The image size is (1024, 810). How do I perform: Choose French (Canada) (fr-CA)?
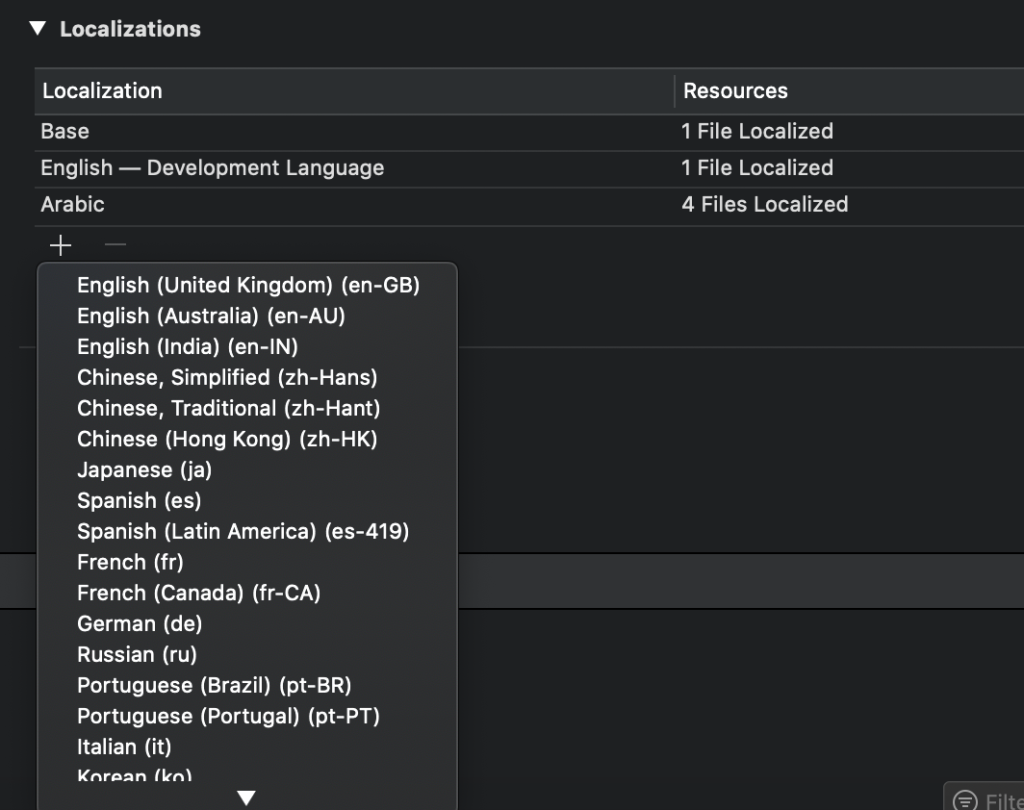(248, 593)
